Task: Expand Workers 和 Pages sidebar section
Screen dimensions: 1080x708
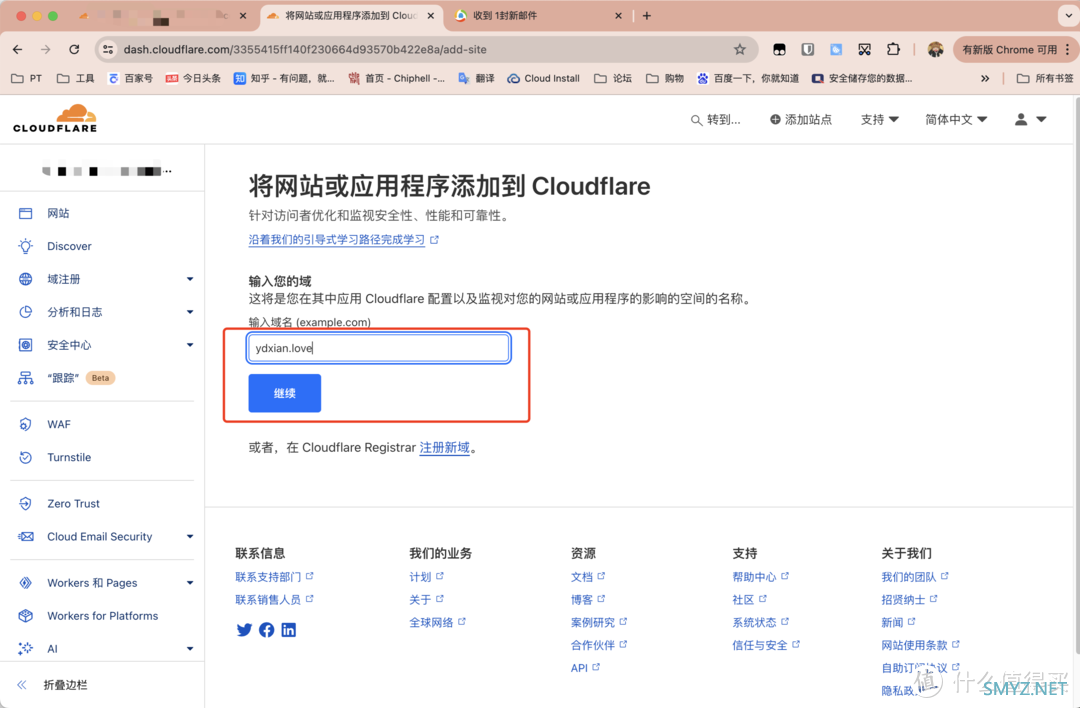Action: (x=189, y=583)
